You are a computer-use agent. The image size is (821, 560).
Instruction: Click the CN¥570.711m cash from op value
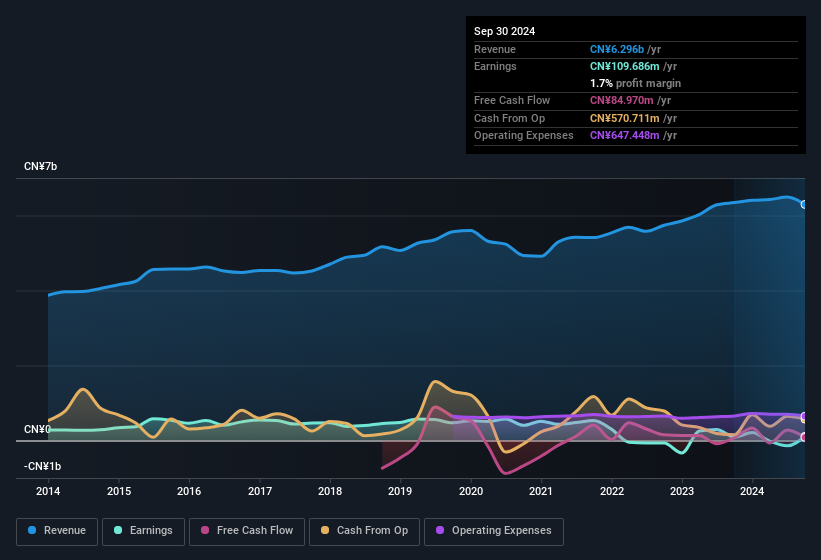point(625,118)
